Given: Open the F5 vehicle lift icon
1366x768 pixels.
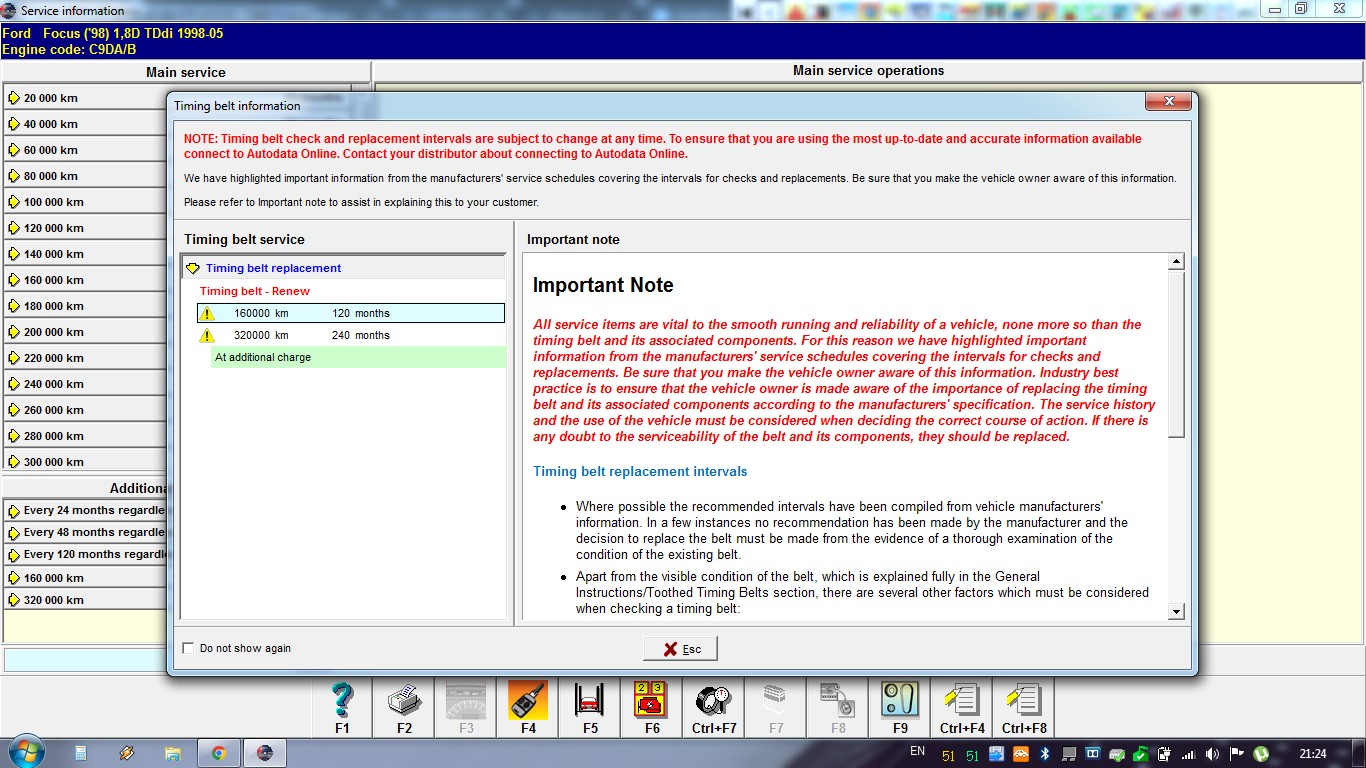Looking at the screenshot, I should pyautogui.click(x=590, y=701).
